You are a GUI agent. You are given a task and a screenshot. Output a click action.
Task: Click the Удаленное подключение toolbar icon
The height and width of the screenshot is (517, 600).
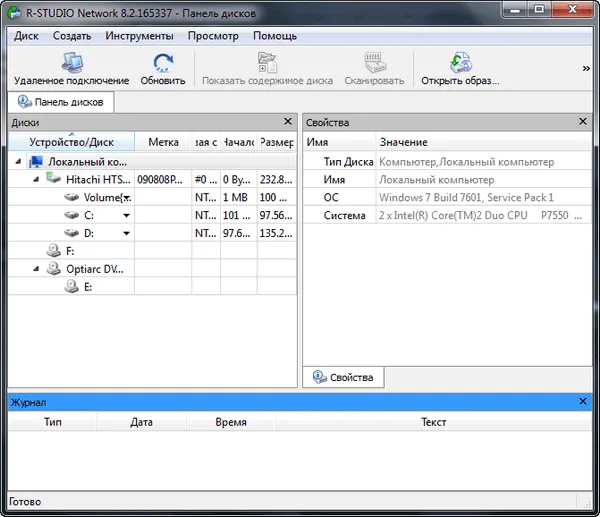pos(72,62)
